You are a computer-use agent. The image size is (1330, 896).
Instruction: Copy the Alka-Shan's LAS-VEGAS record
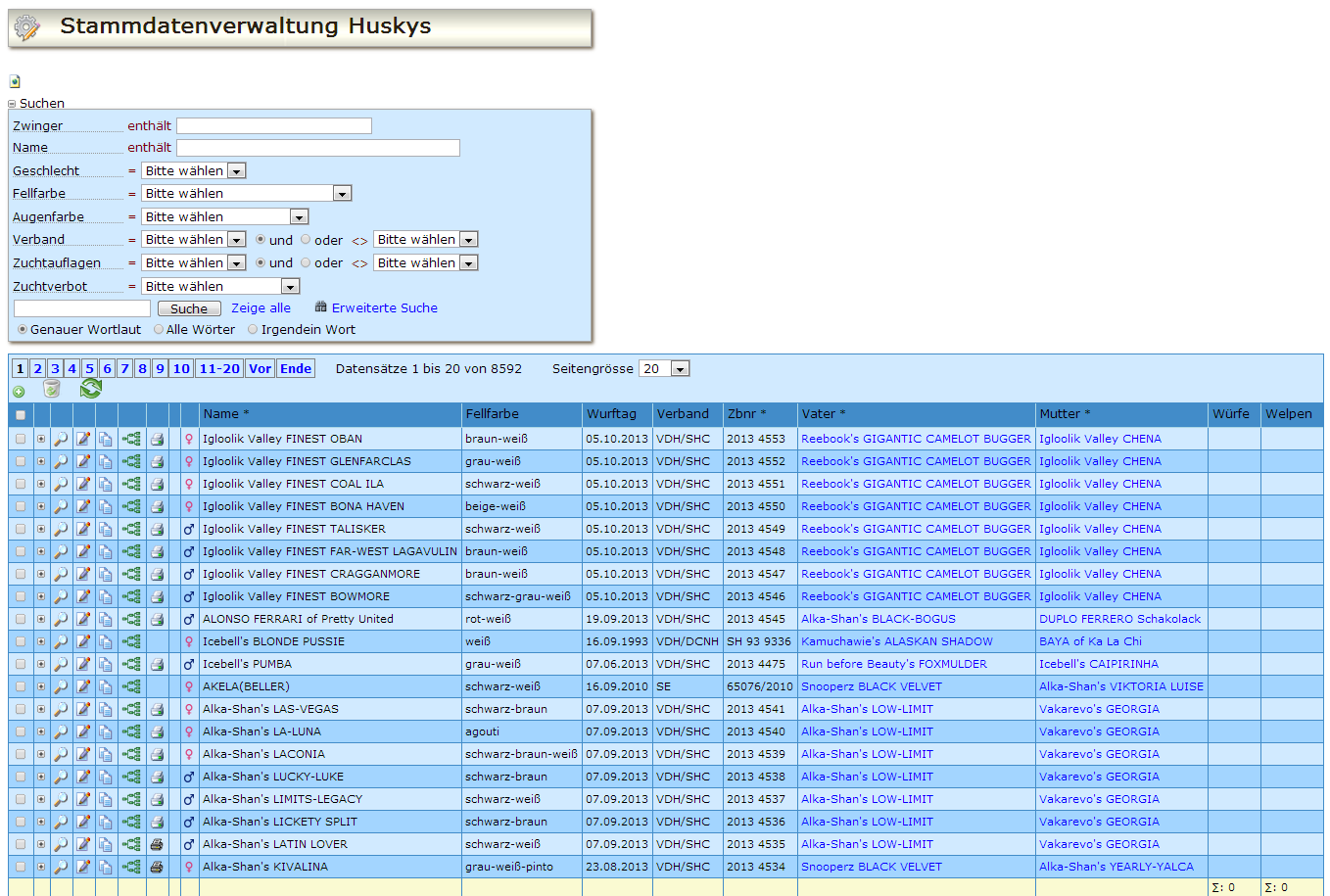point(106,709)
